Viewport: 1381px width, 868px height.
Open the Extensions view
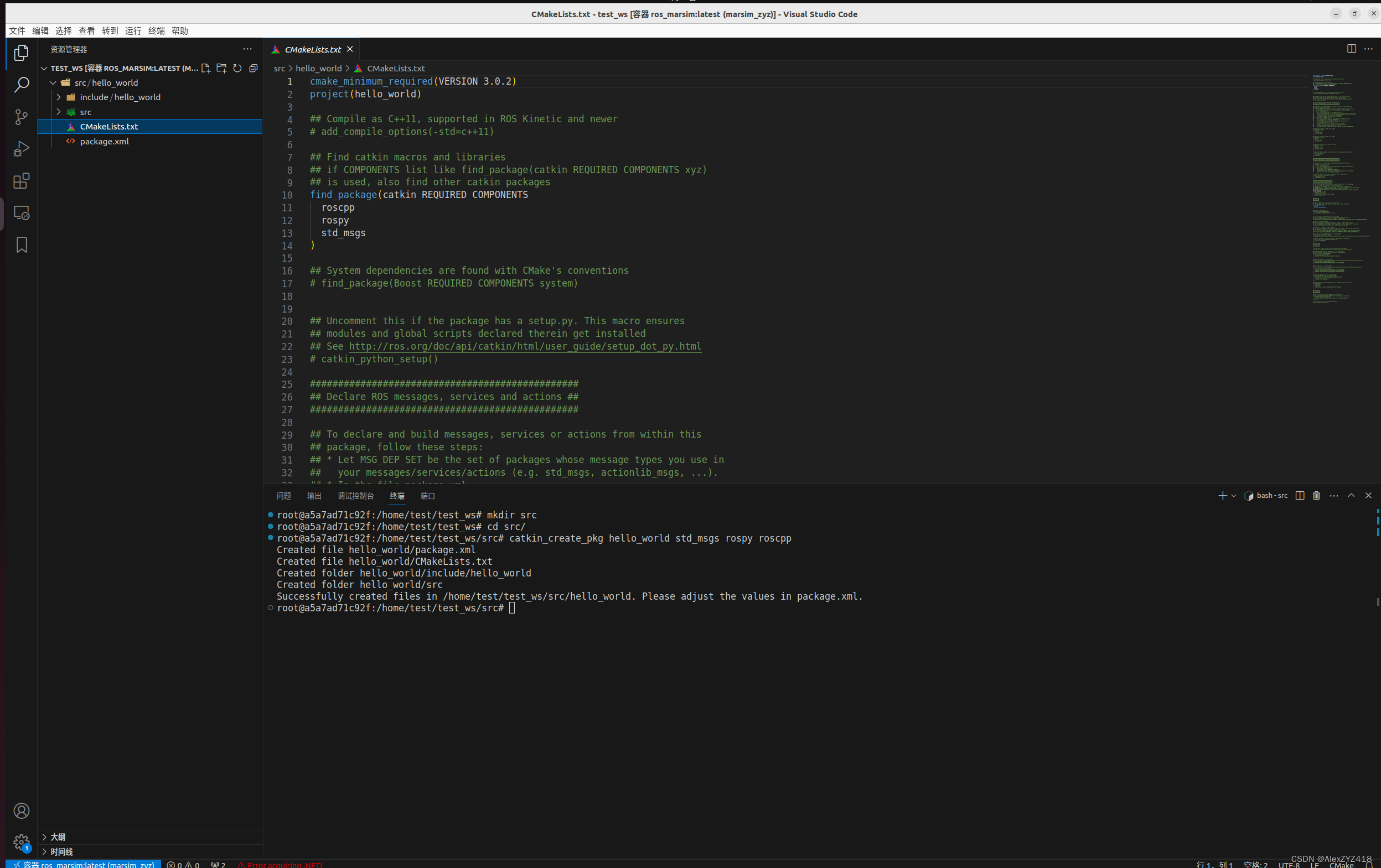pyautogui.click(x=21, y=181)
